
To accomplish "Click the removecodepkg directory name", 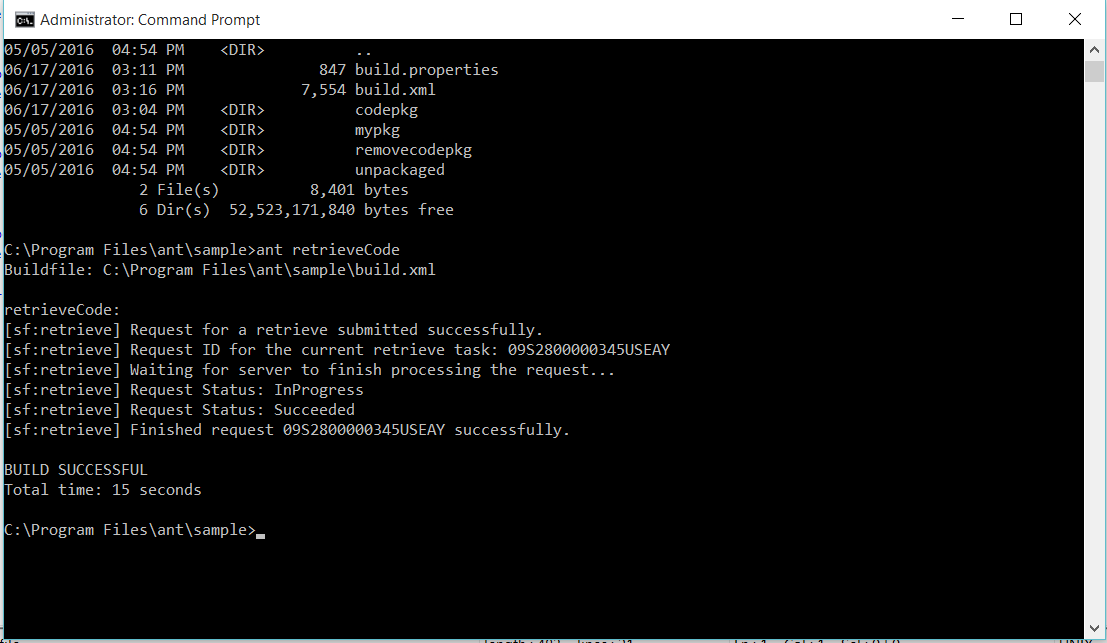I will (x=413, y=150).
